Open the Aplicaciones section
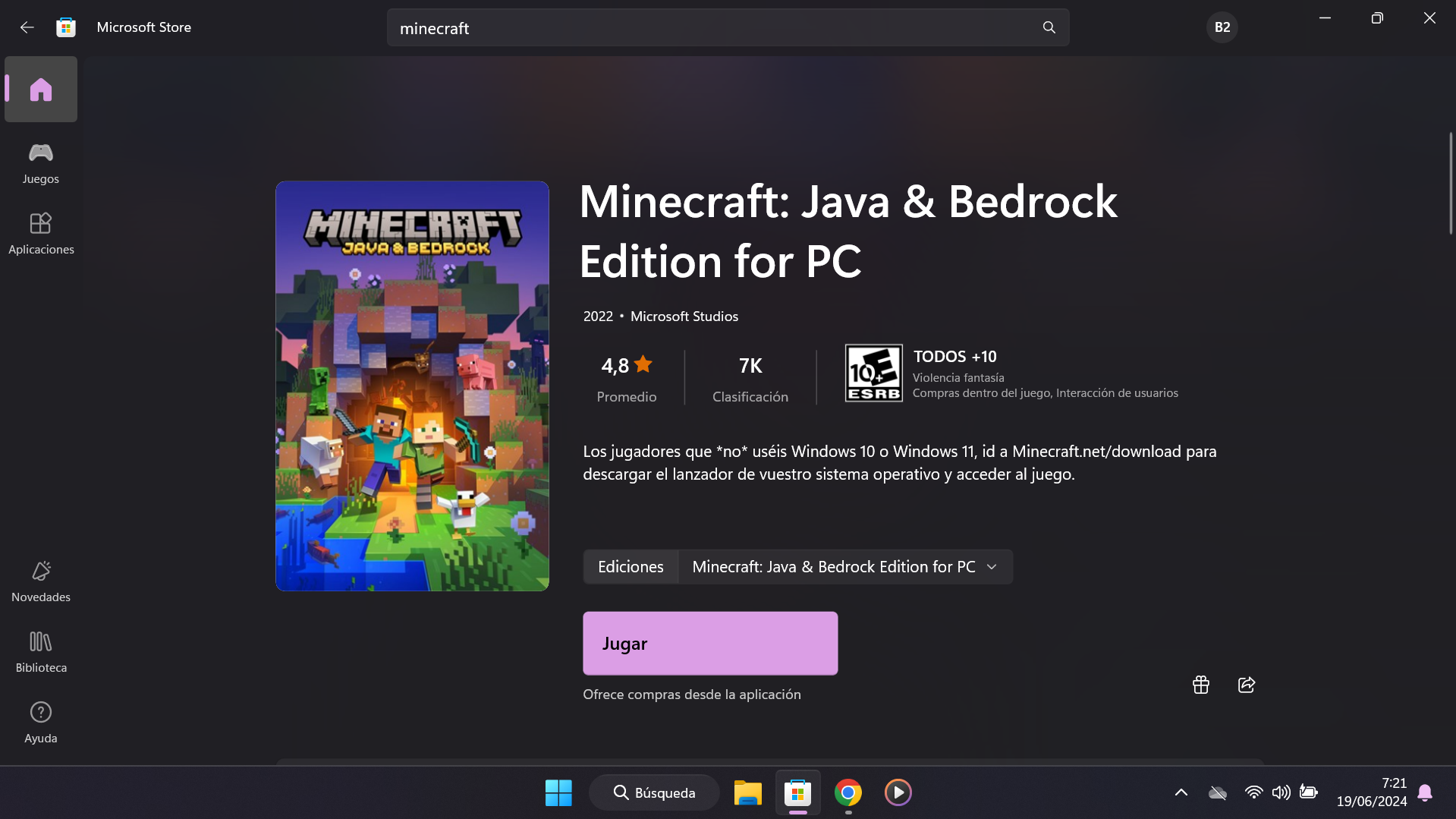Screen dimensions: 1456x819 click(x=41, y=234)
